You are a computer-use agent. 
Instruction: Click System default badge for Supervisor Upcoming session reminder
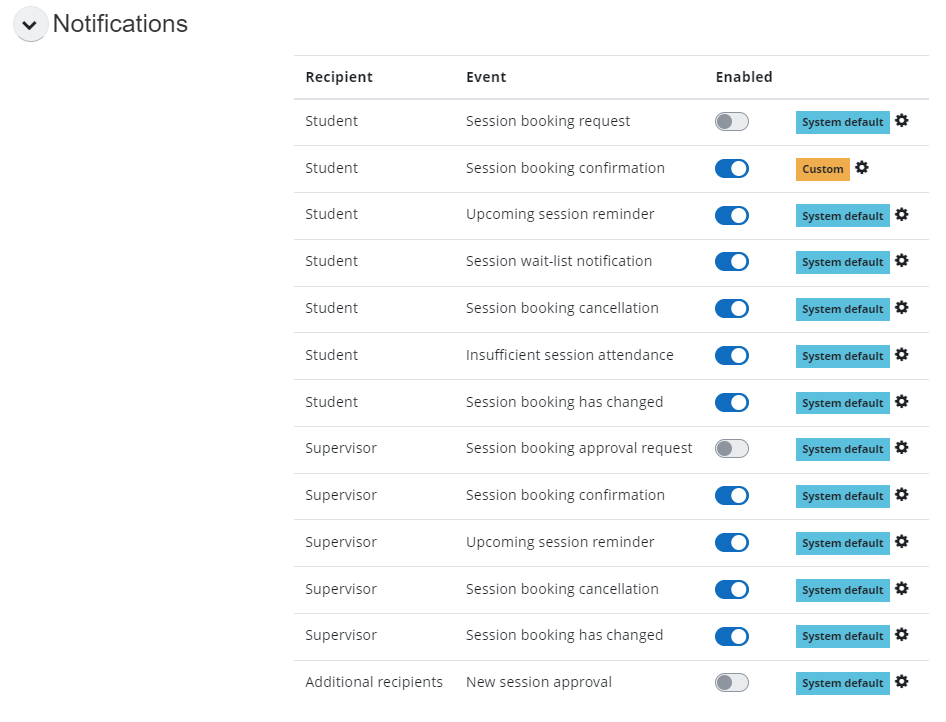coord(842,543)
